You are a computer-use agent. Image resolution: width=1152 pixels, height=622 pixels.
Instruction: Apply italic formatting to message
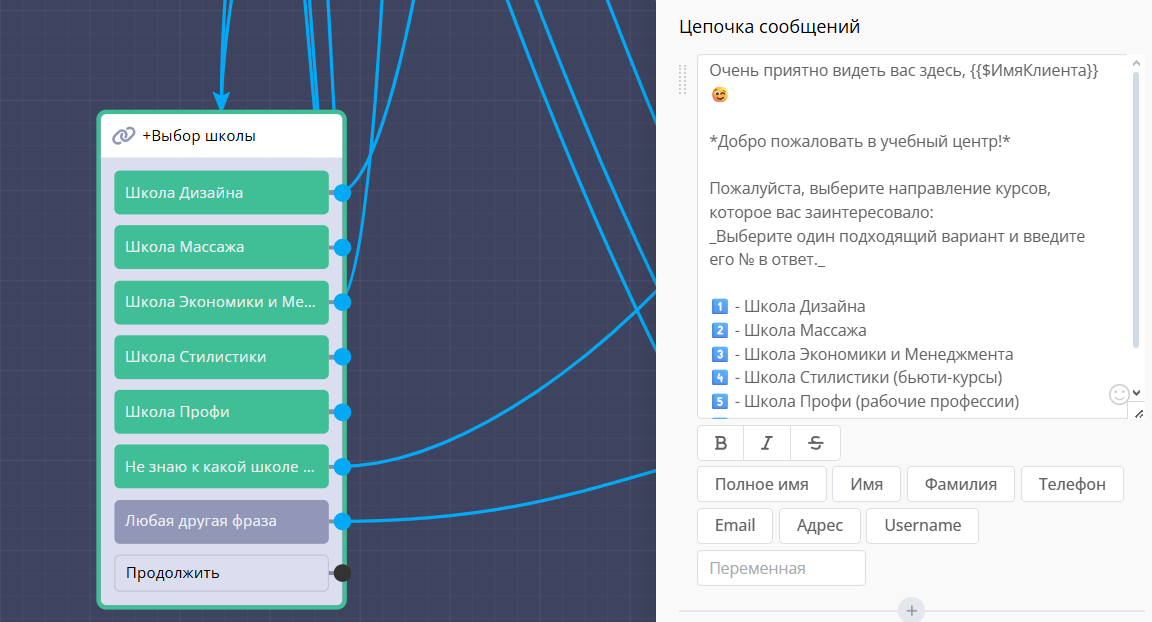point(767,443)
